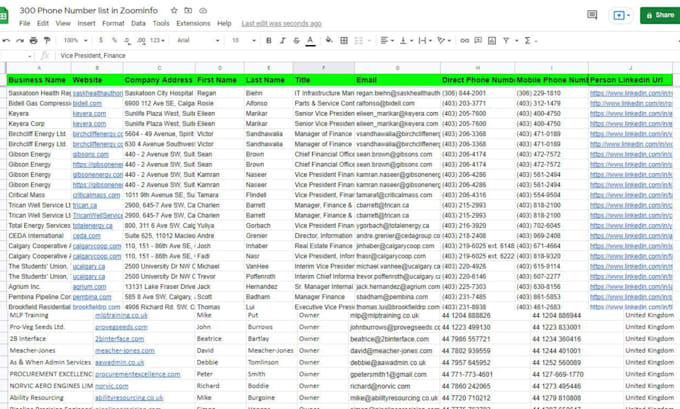This screenshot has width=680, height=409.
Task: Print the spreadsheet using the printer icon
Action: 33,40
